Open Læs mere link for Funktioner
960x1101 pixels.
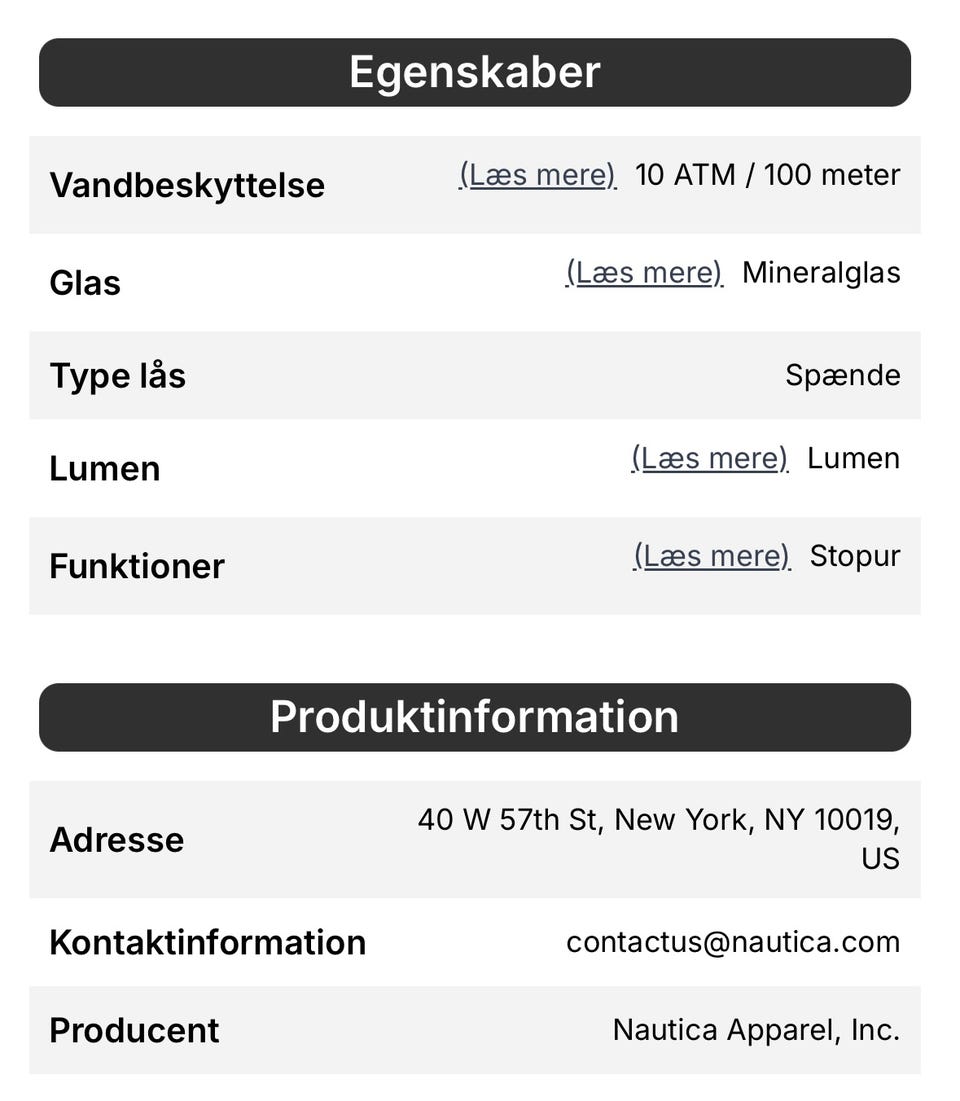[712, 556]
